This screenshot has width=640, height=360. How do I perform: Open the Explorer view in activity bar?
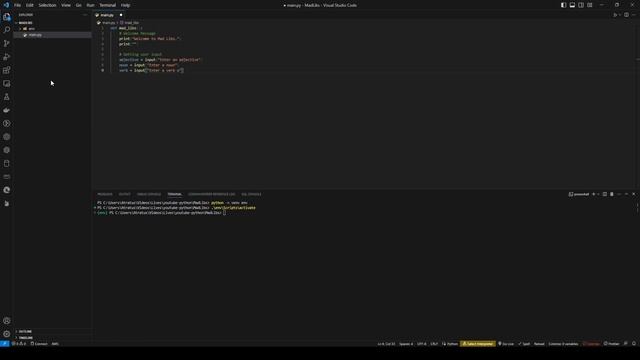[x=7, y=17]
